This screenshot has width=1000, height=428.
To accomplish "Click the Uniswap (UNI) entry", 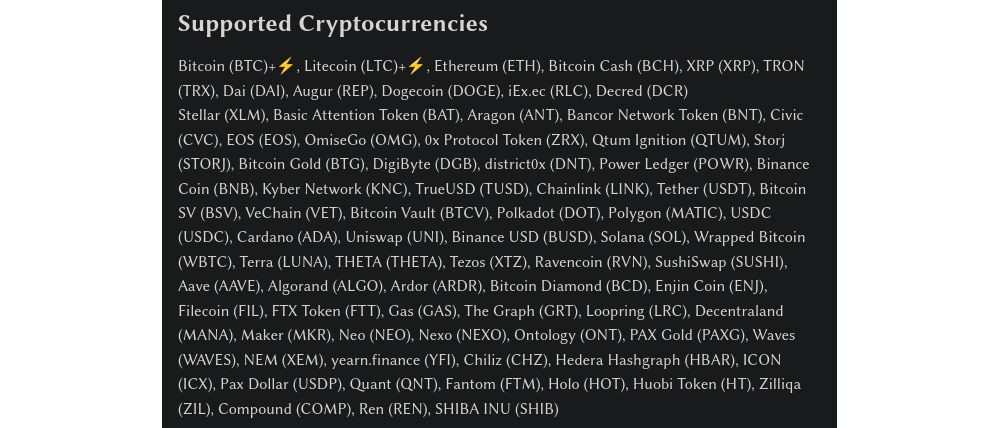I will point(395,237).
